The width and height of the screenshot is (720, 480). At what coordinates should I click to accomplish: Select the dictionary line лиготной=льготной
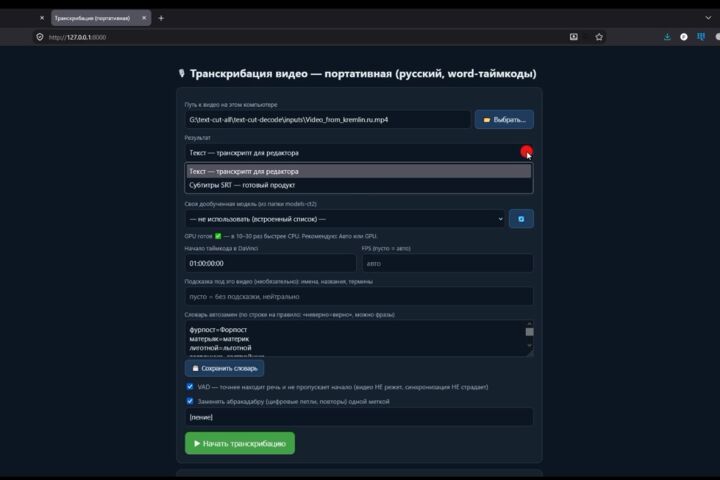click(220, 348)
